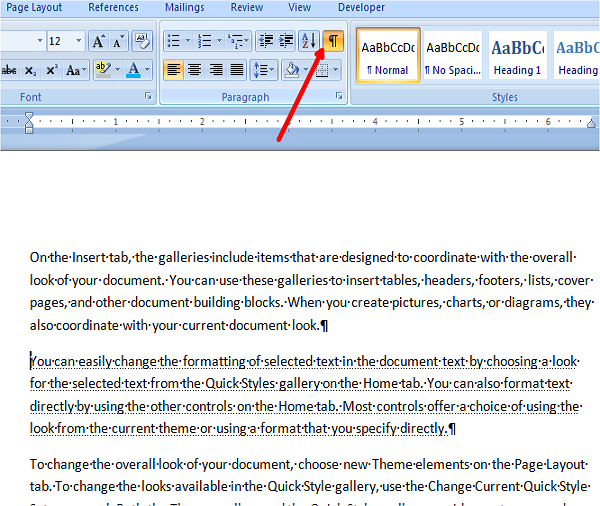Viewport: 600px width, 506px height.
Task: Apply the Heading 1 style
Action: 517,56
